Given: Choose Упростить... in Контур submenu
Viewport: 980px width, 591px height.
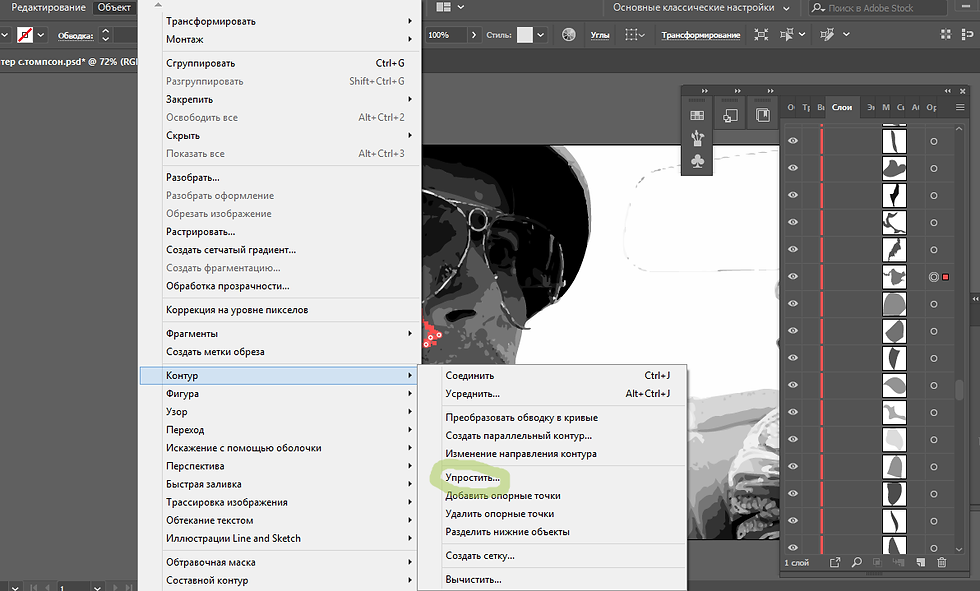Looking at the screenshot, I should click(472, 478).
